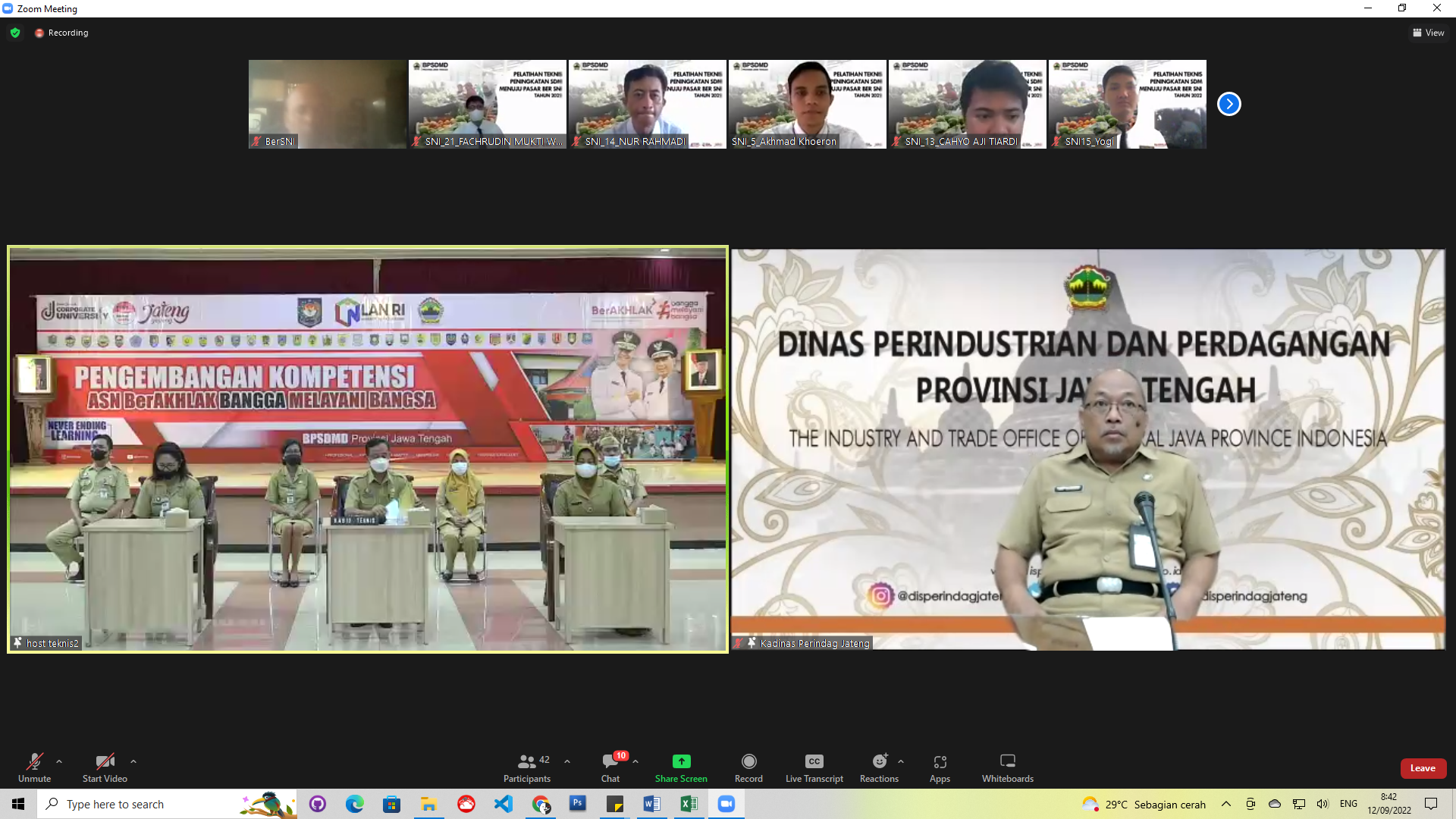Select SNI_5_Akhmad Khoeron thumbnail

pos(808,104)
